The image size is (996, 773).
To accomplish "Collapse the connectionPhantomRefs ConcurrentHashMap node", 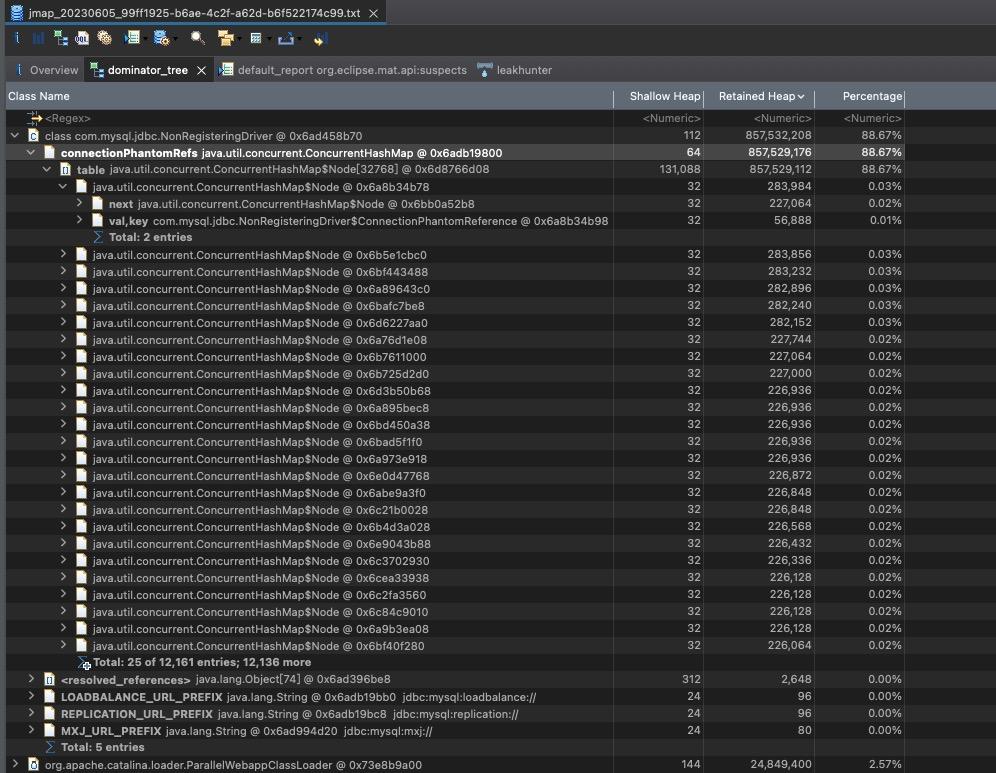I will tap(31, 153).
